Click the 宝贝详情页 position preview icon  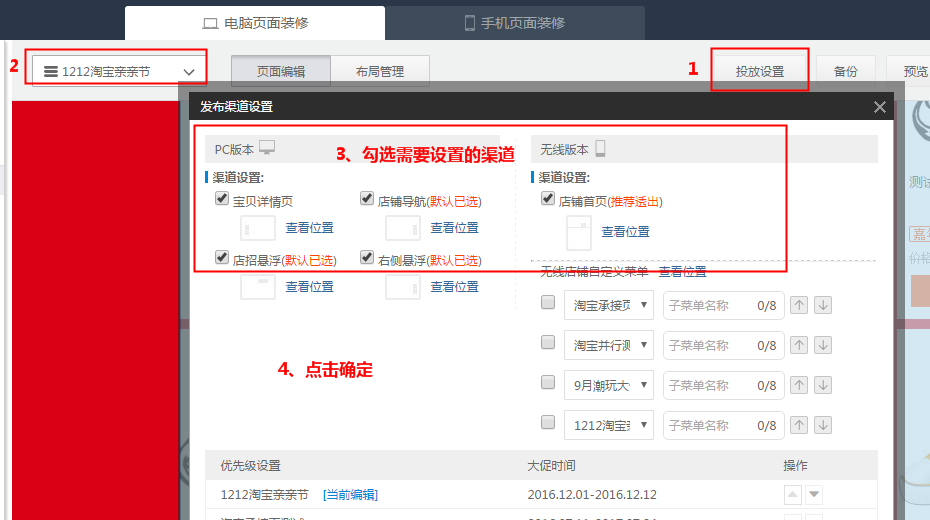click(257, 228)
